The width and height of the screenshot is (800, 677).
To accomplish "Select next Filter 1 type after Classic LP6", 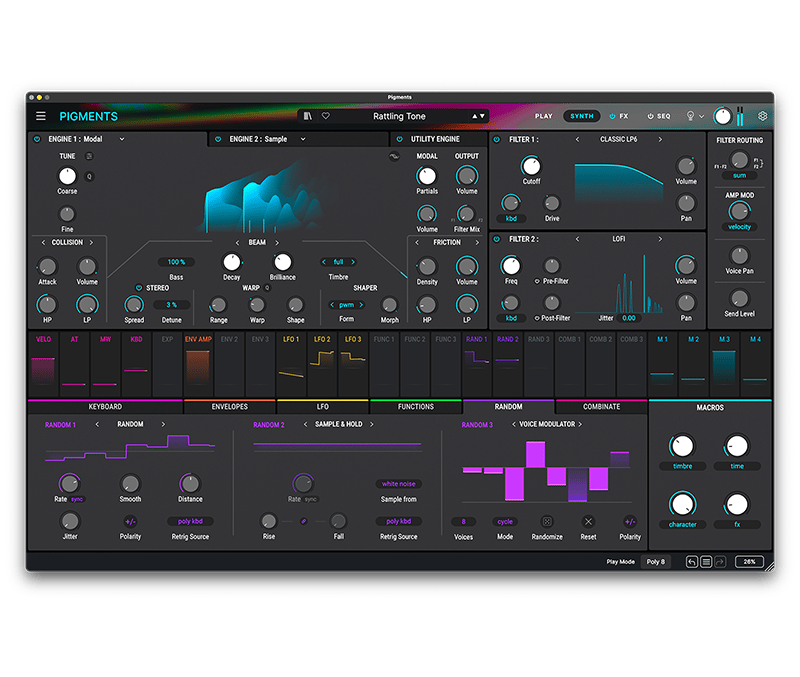I will 660,139.
